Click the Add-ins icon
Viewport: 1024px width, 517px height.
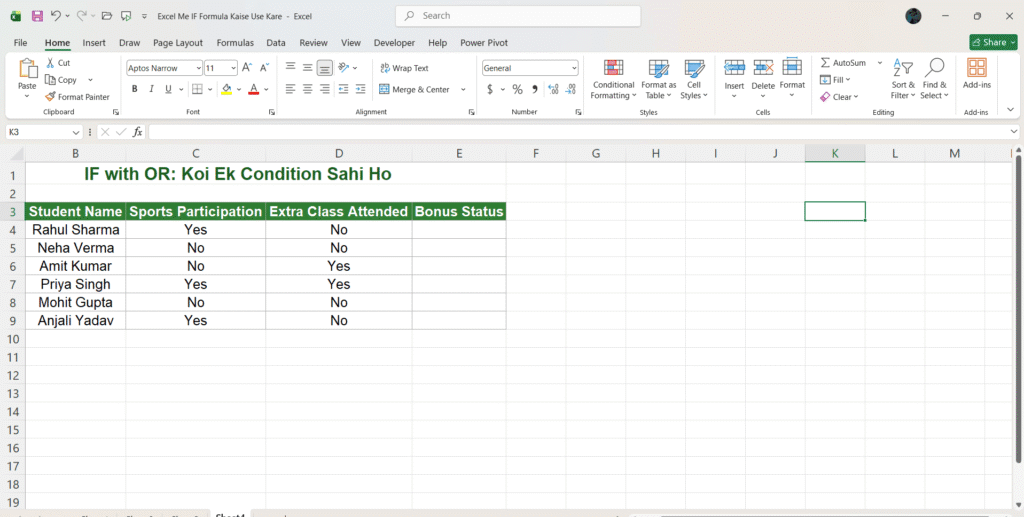[977, 67]
